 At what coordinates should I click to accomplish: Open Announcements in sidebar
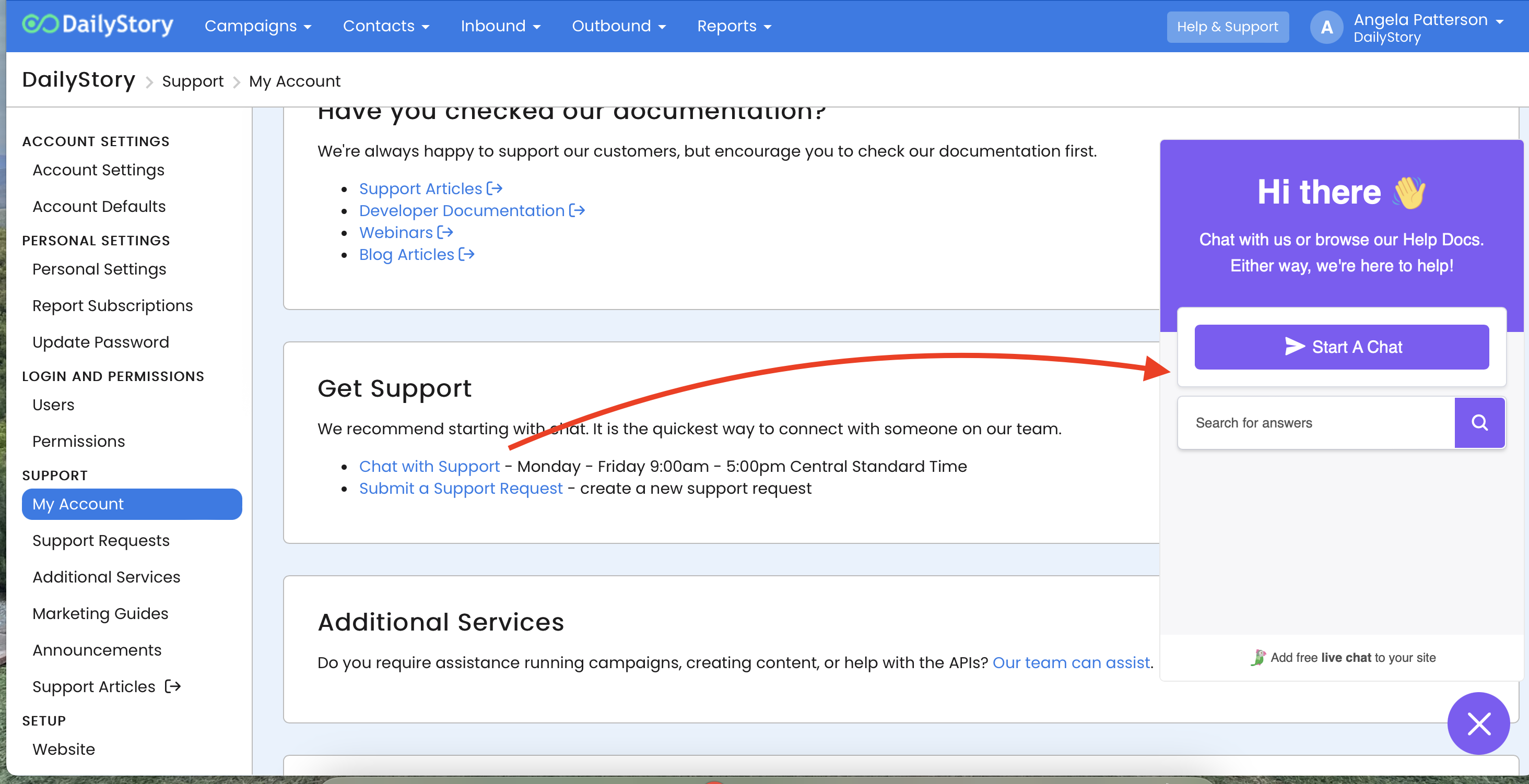point(97,650)
